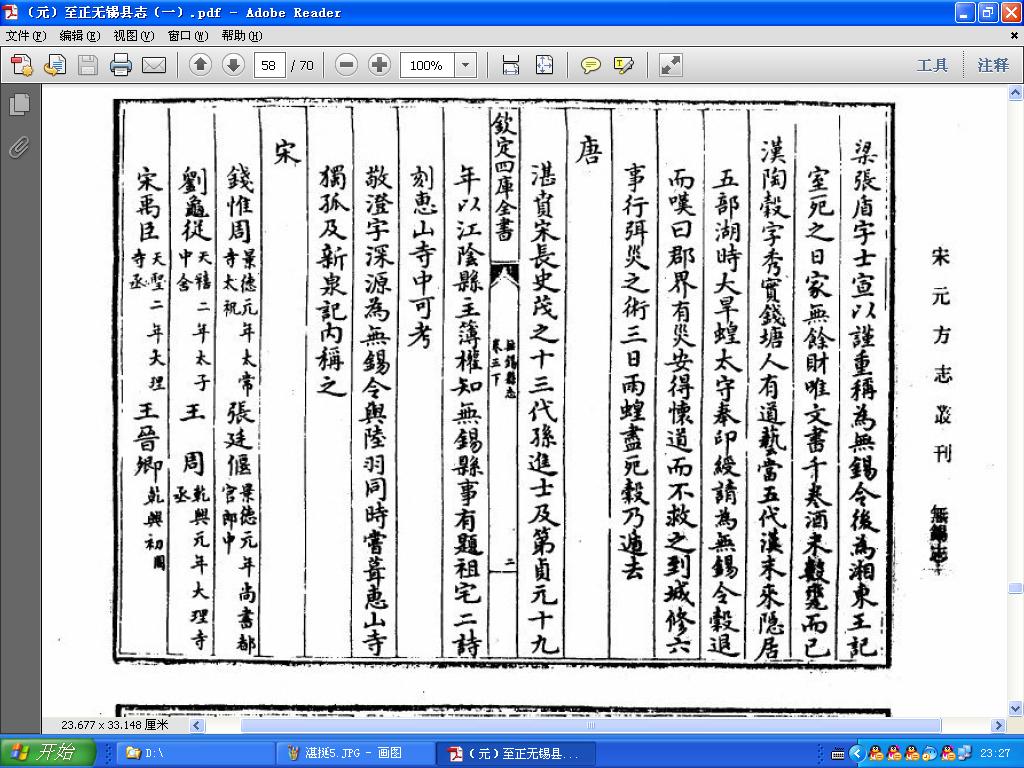Image resolution: width=1024 pixels, height=768 pixels.
Task: Zoom out with the minus button
Action: [346, 65]
